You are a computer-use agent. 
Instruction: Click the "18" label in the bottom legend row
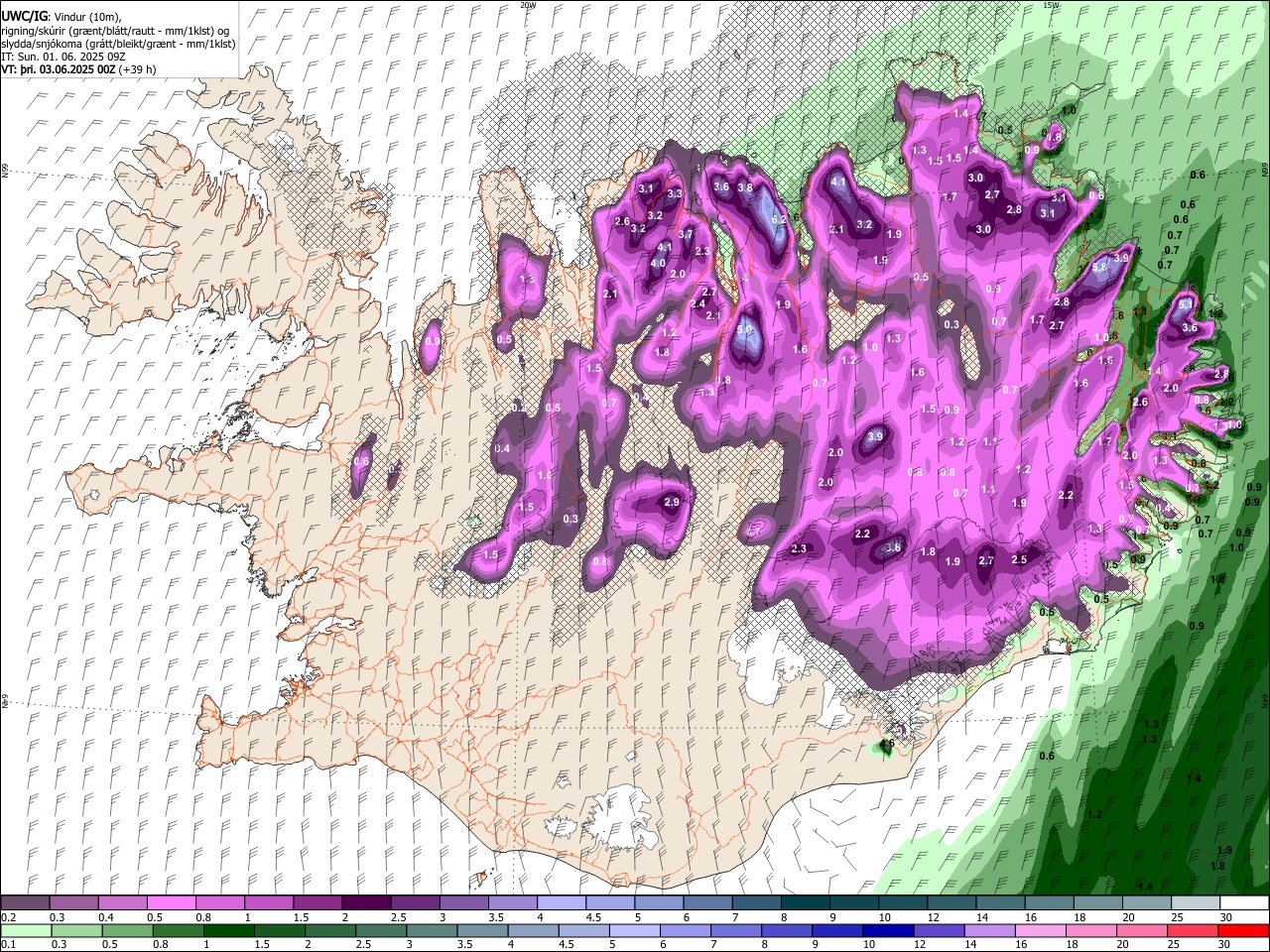click(1074, 945)
